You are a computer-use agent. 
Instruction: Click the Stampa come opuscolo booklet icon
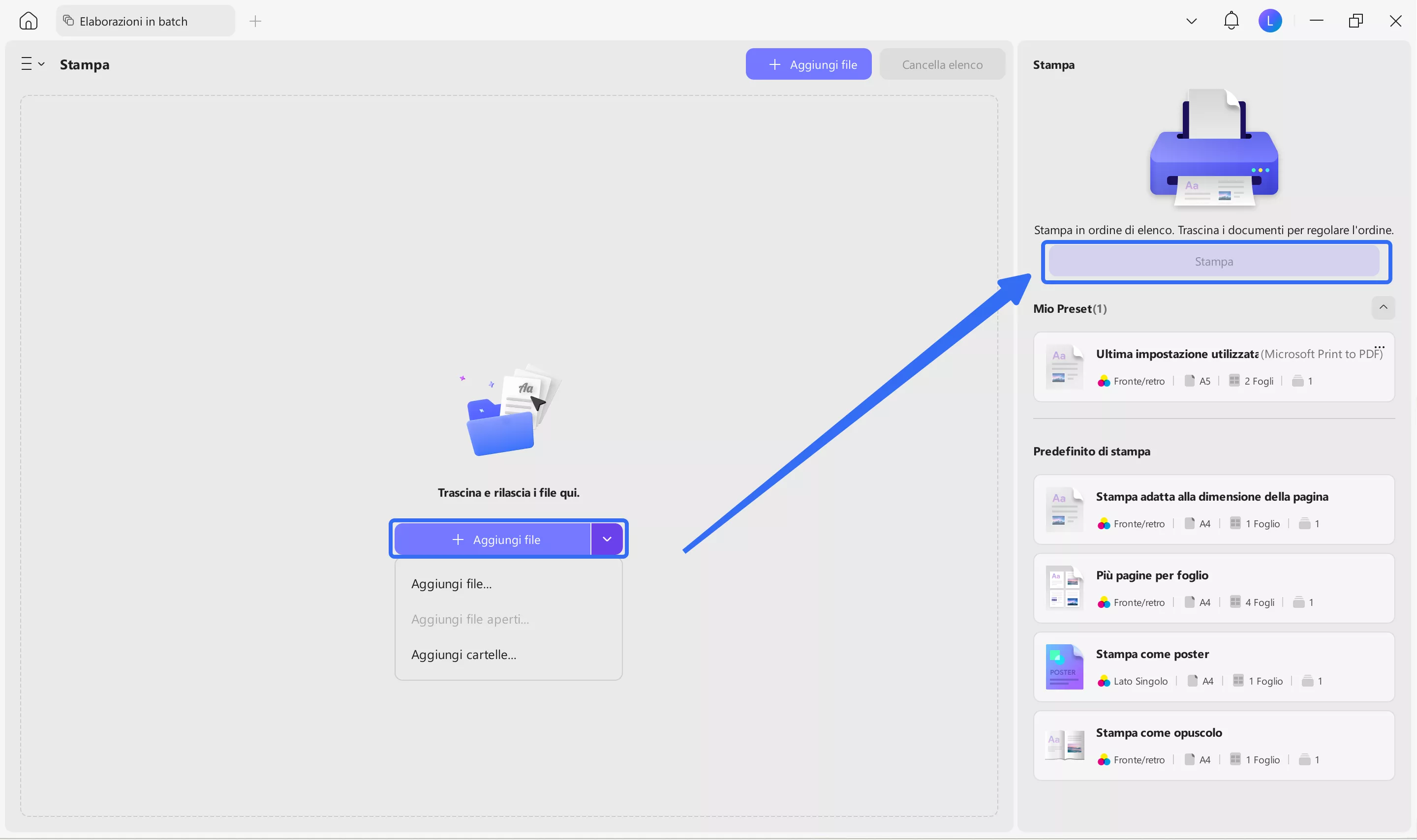[x=1064, y=746]
